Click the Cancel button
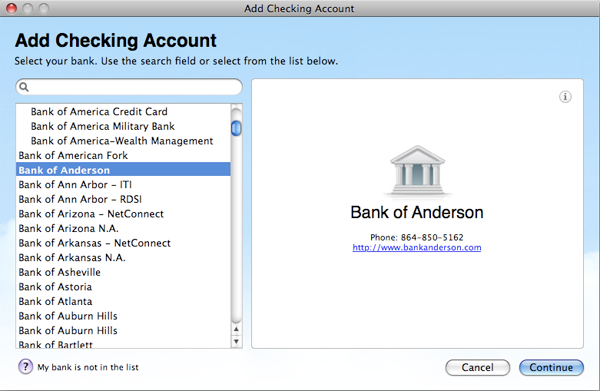Screen dimensions: 600x391 (x=478, y=367)
